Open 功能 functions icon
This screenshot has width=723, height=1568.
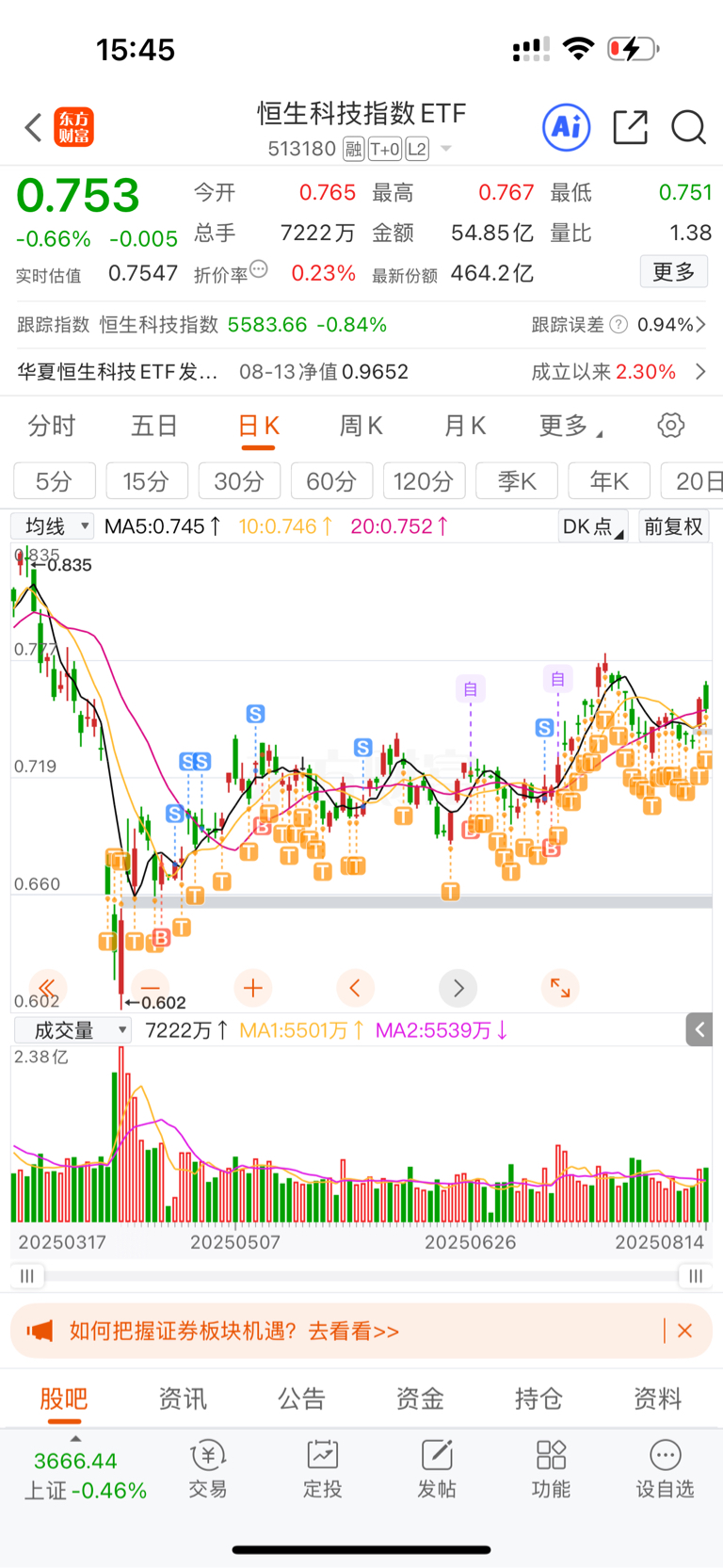click(x=551, y=1469)
